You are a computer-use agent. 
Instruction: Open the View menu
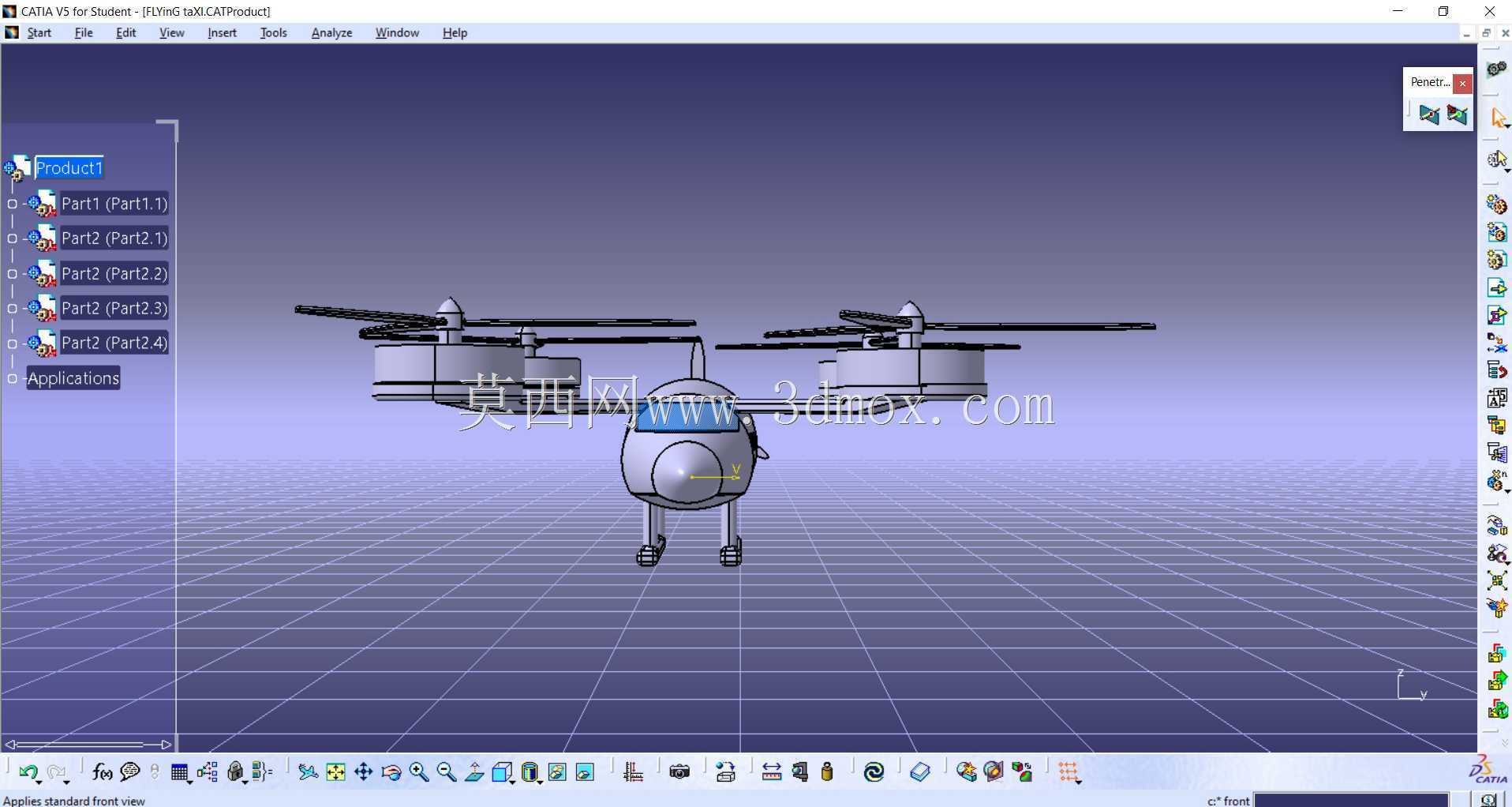[171, 32]
